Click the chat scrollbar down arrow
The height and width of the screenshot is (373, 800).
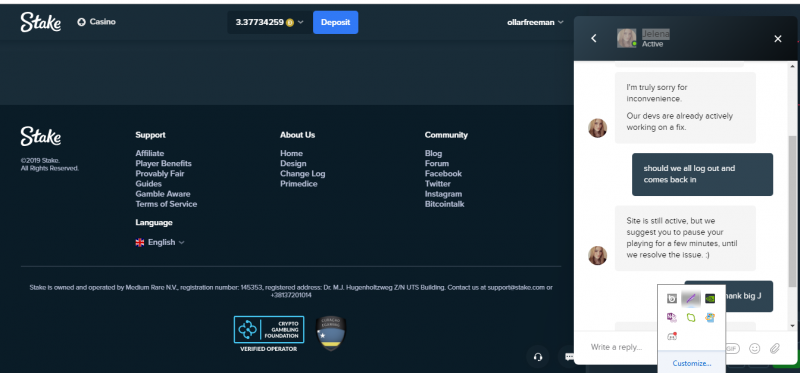[792, 326]
